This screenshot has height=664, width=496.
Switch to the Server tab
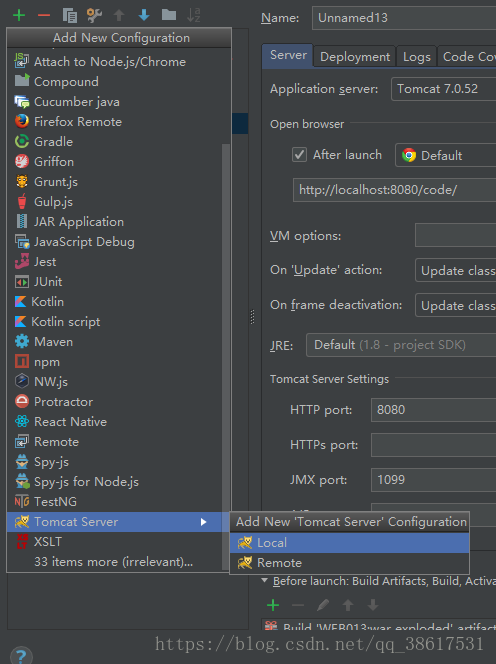288,55
